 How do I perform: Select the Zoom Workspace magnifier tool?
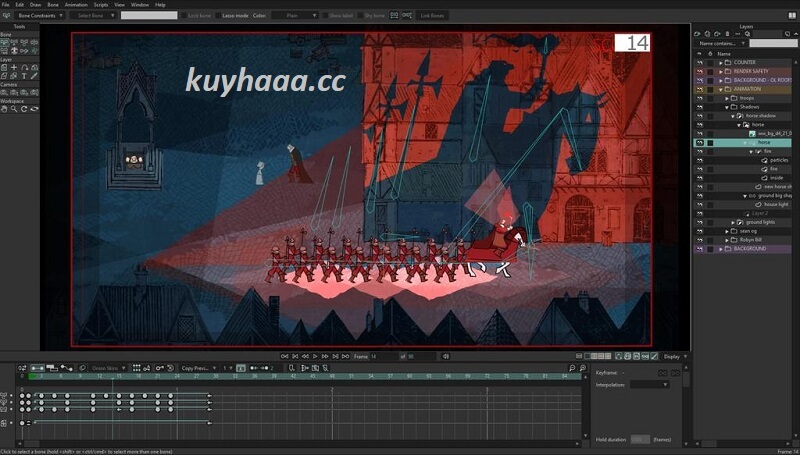coord(14,109)
